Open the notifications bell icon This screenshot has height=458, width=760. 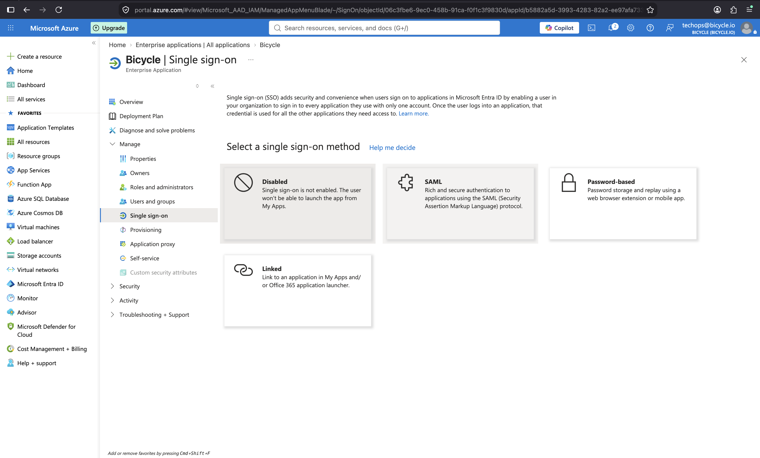[x=613, y=28]
